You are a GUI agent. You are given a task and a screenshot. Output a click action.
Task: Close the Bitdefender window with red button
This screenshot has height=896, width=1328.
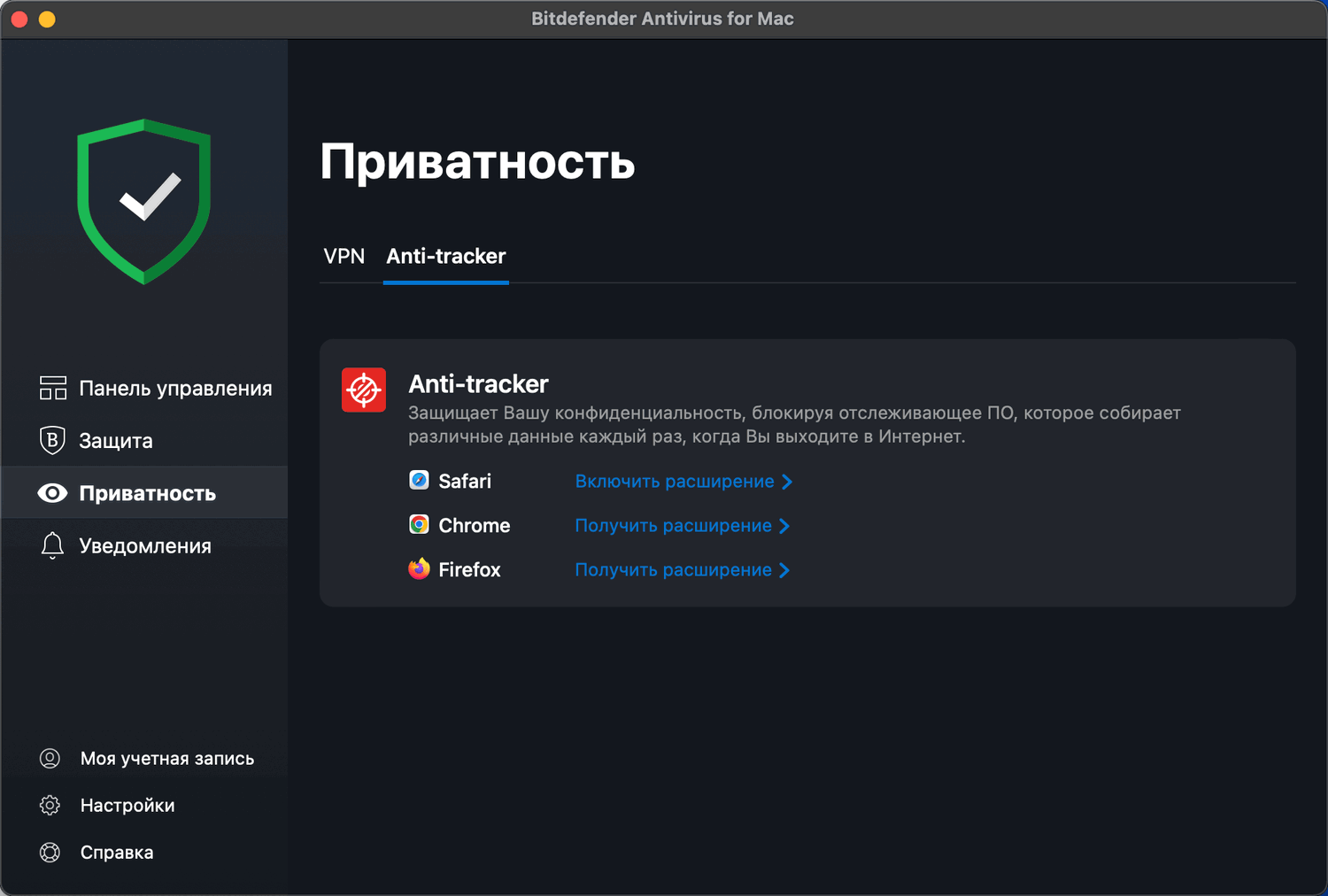tap(19, 19)
